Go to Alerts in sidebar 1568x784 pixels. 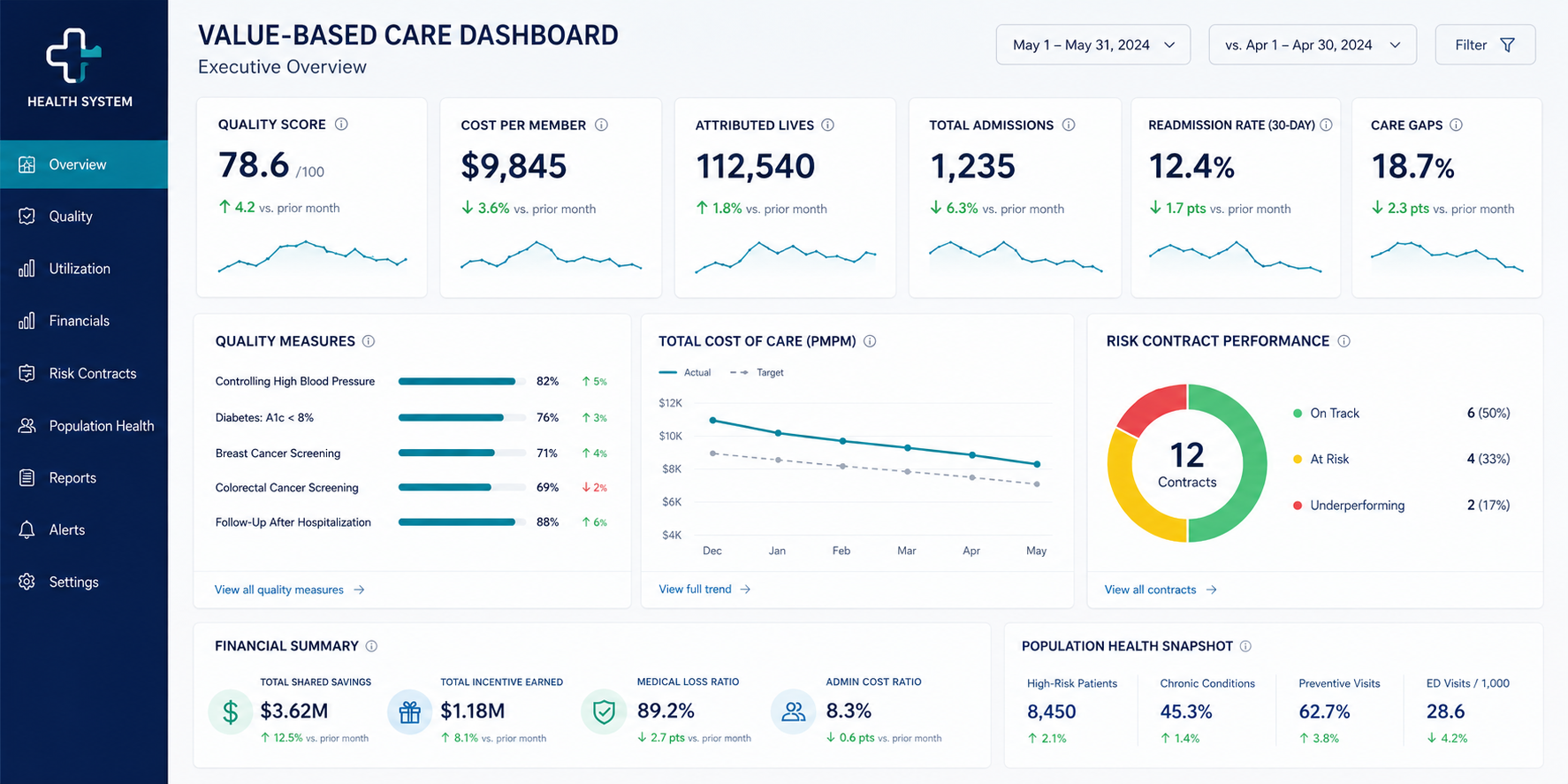click(x=84, y=530)
